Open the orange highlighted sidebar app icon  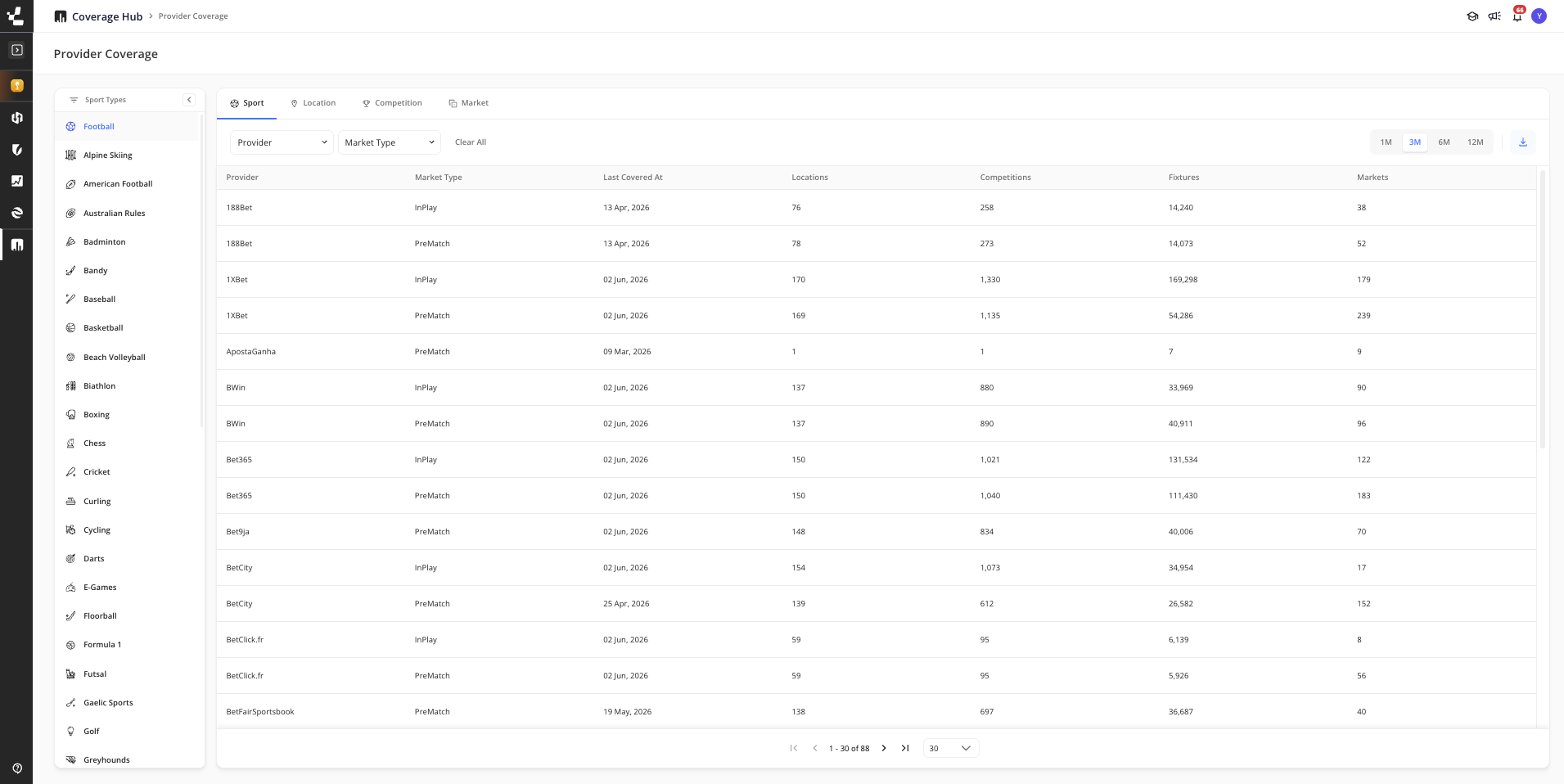[x=16, y=85]
